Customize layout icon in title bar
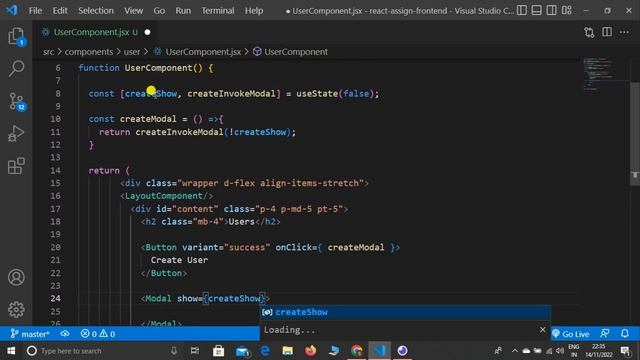Viewport: 640px width, 360px height. pos(567,10)
